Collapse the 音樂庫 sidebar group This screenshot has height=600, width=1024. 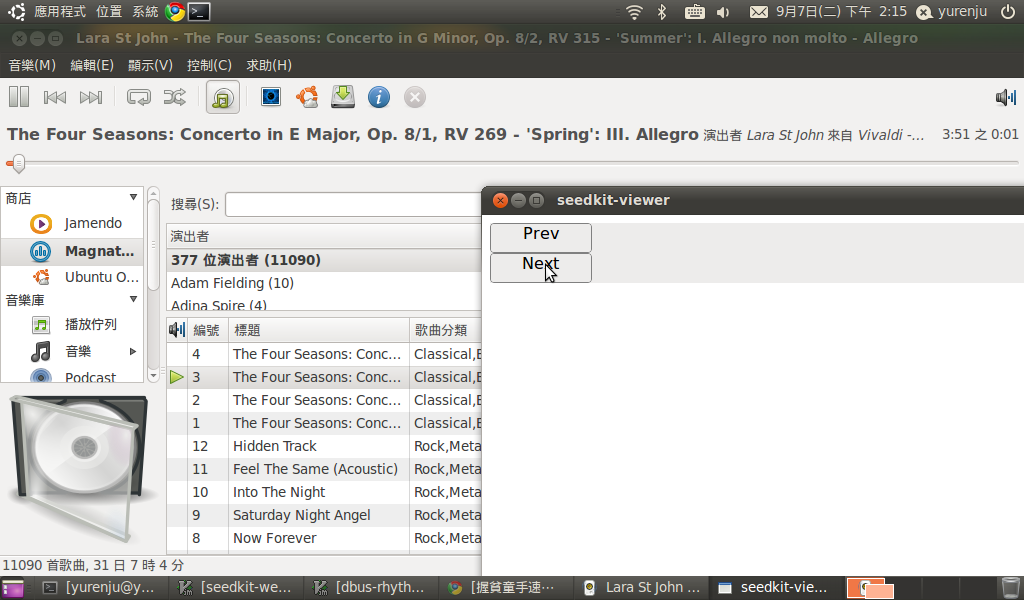(x=133, y=299)
